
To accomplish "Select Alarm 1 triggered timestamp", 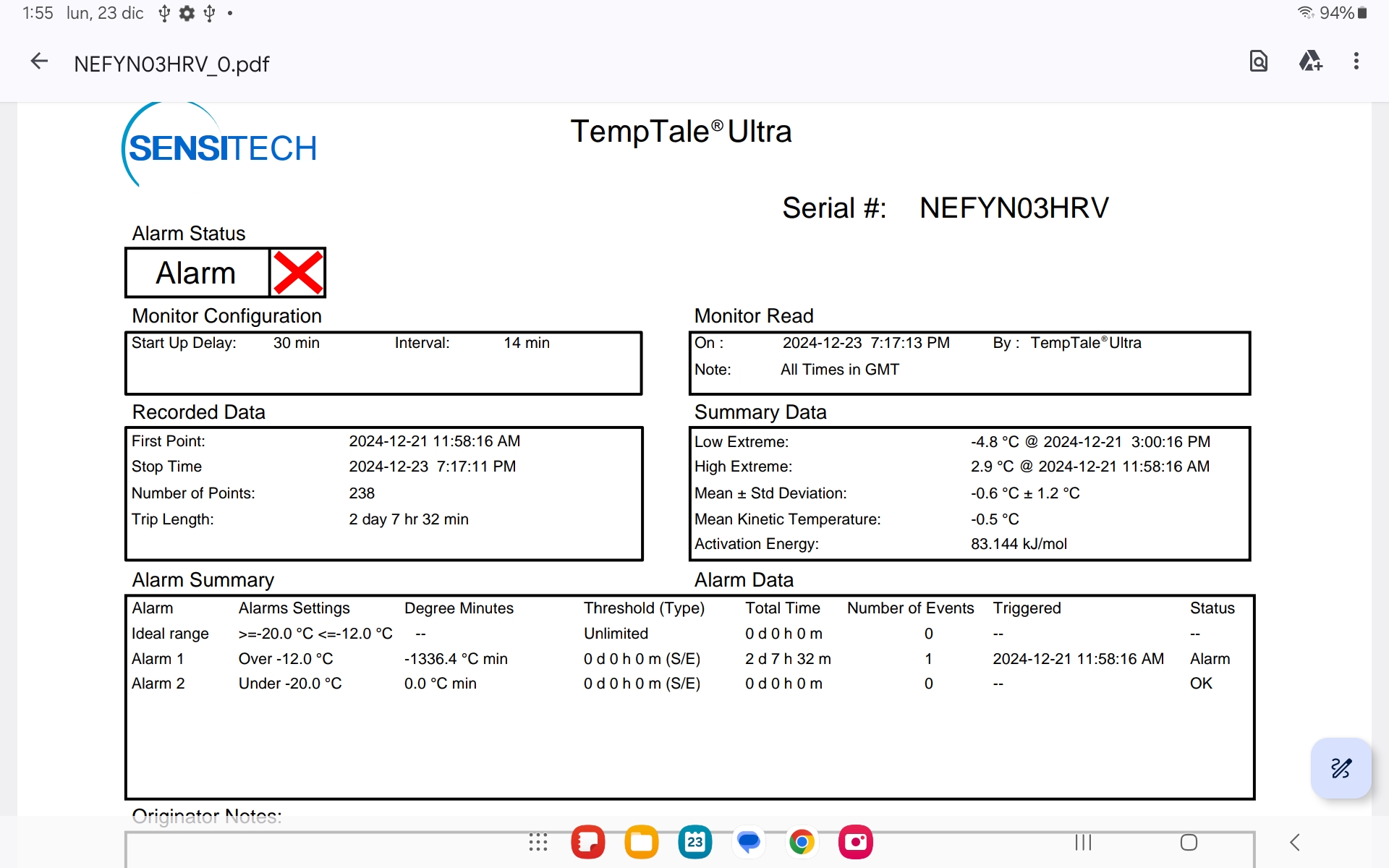I will coord(1078,659).
